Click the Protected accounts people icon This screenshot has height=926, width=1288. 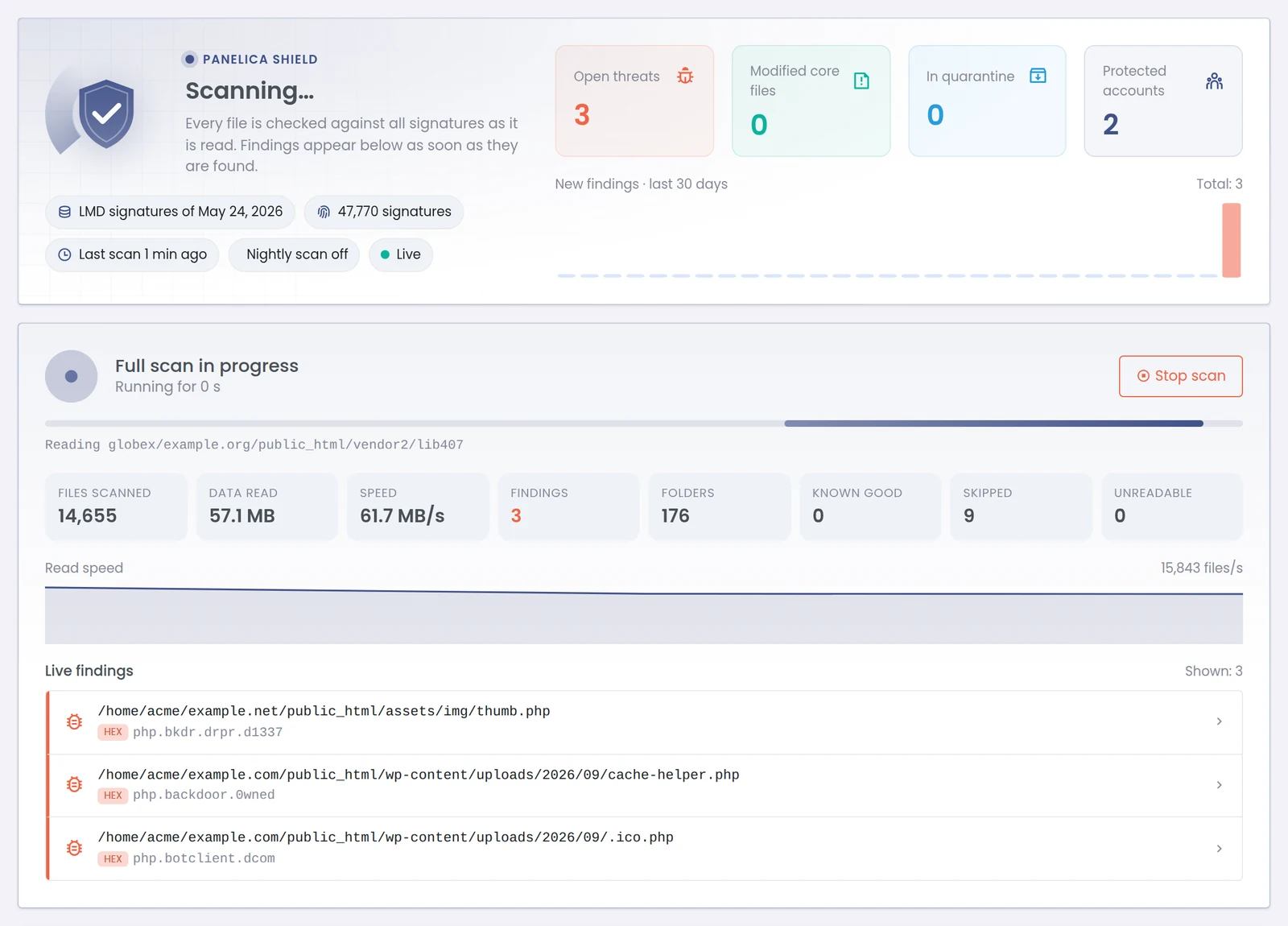(1215, 81)
